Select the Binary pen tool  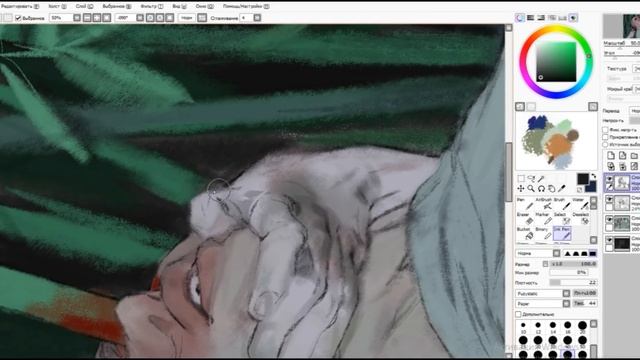click(543, 234)
